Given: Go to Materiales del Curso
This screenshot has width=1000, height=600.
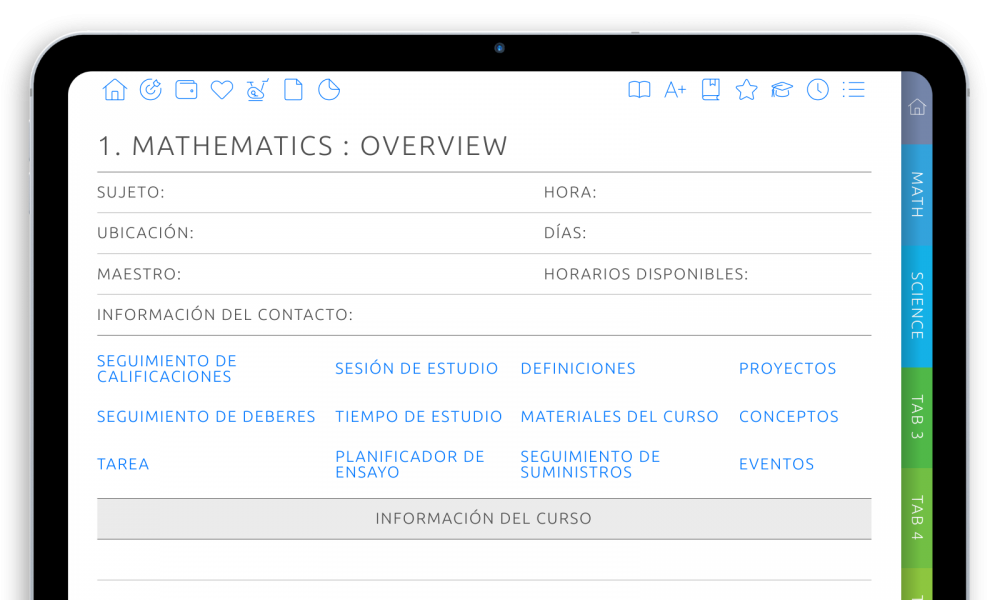Looking at the screenshot, I should [x=619, y=416].
